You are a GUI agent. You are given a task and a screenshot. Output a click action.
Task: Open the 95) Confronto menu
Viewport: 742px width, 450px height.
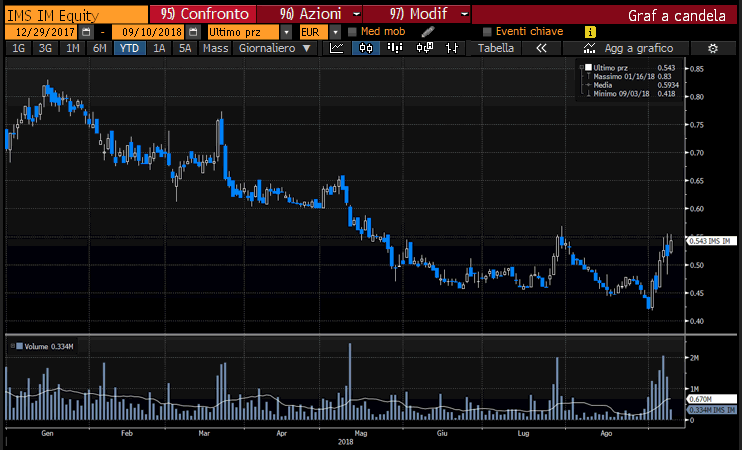(x=205, y=14)
